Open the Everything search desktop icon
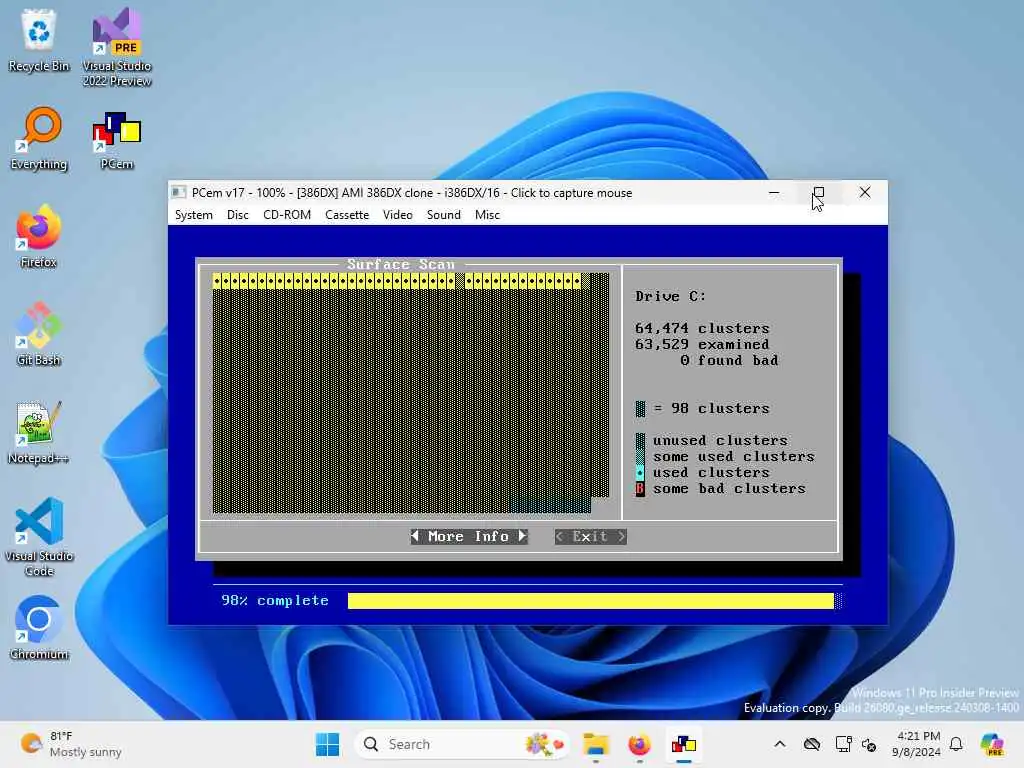 click(x=39, y=138)
